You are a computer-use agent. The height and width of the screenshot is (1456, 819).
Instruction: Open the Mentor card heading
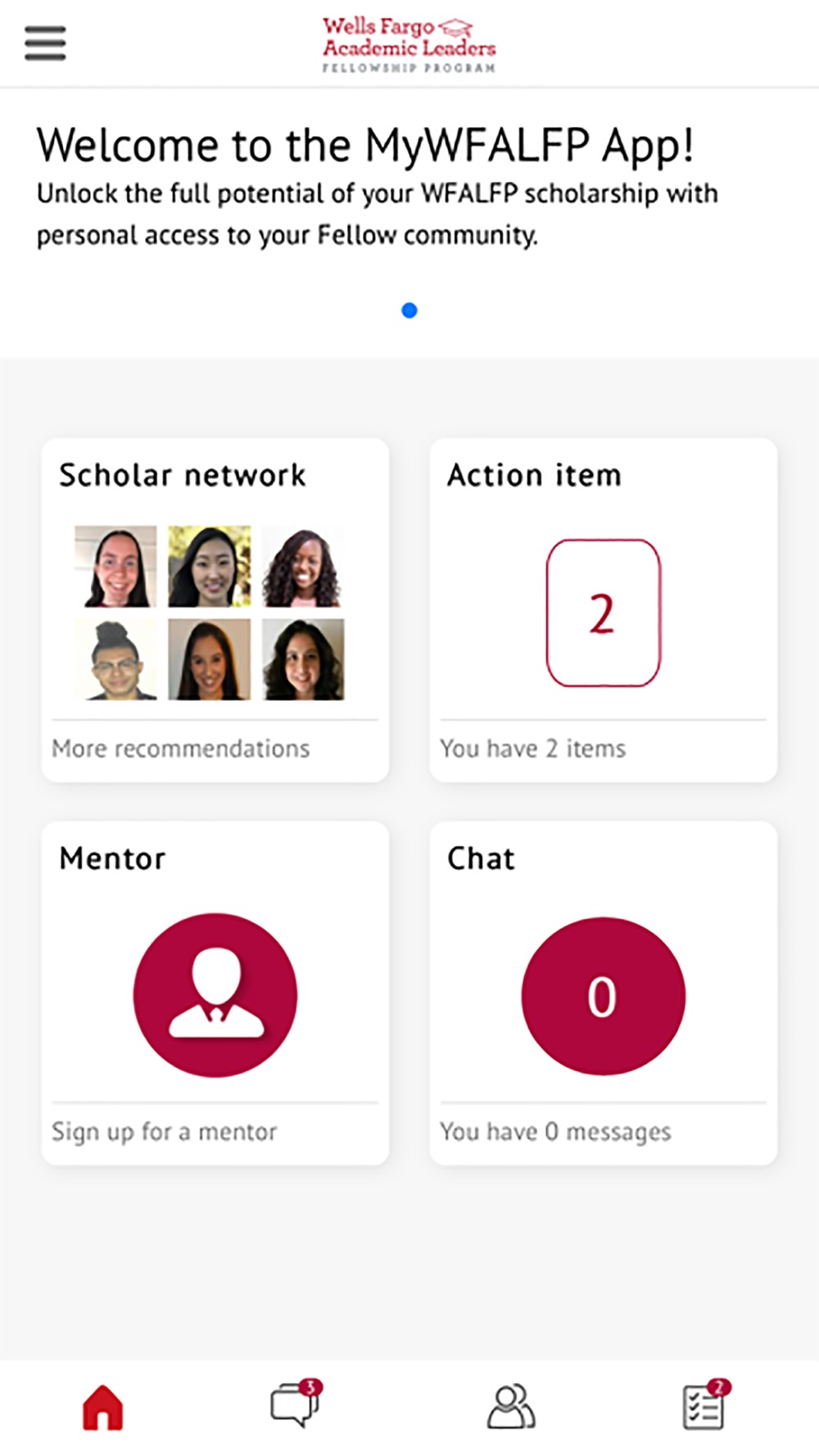point(112,858)
